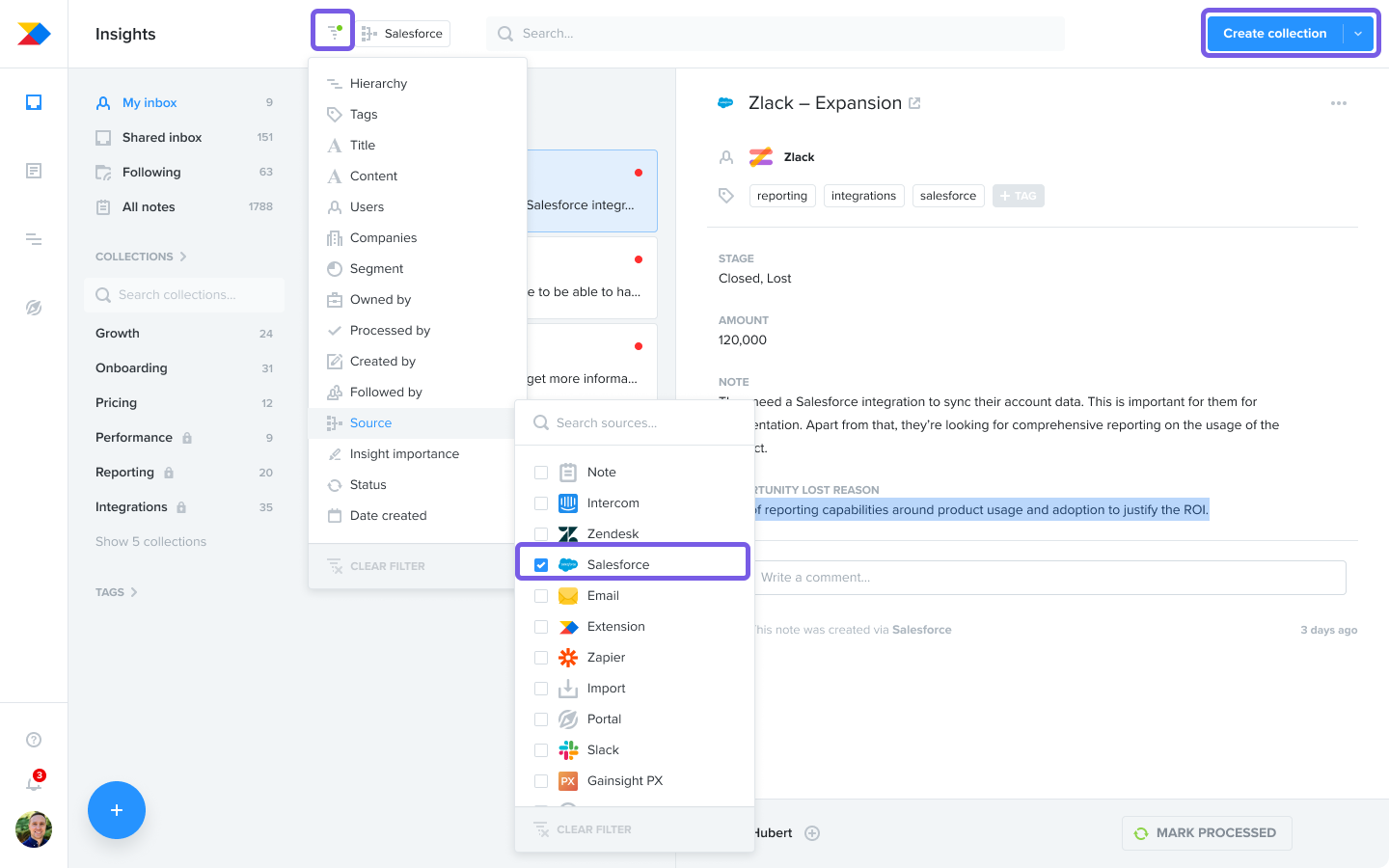Check the Extension source checkbox
The image size is (1389, 868).
point(541,627)
